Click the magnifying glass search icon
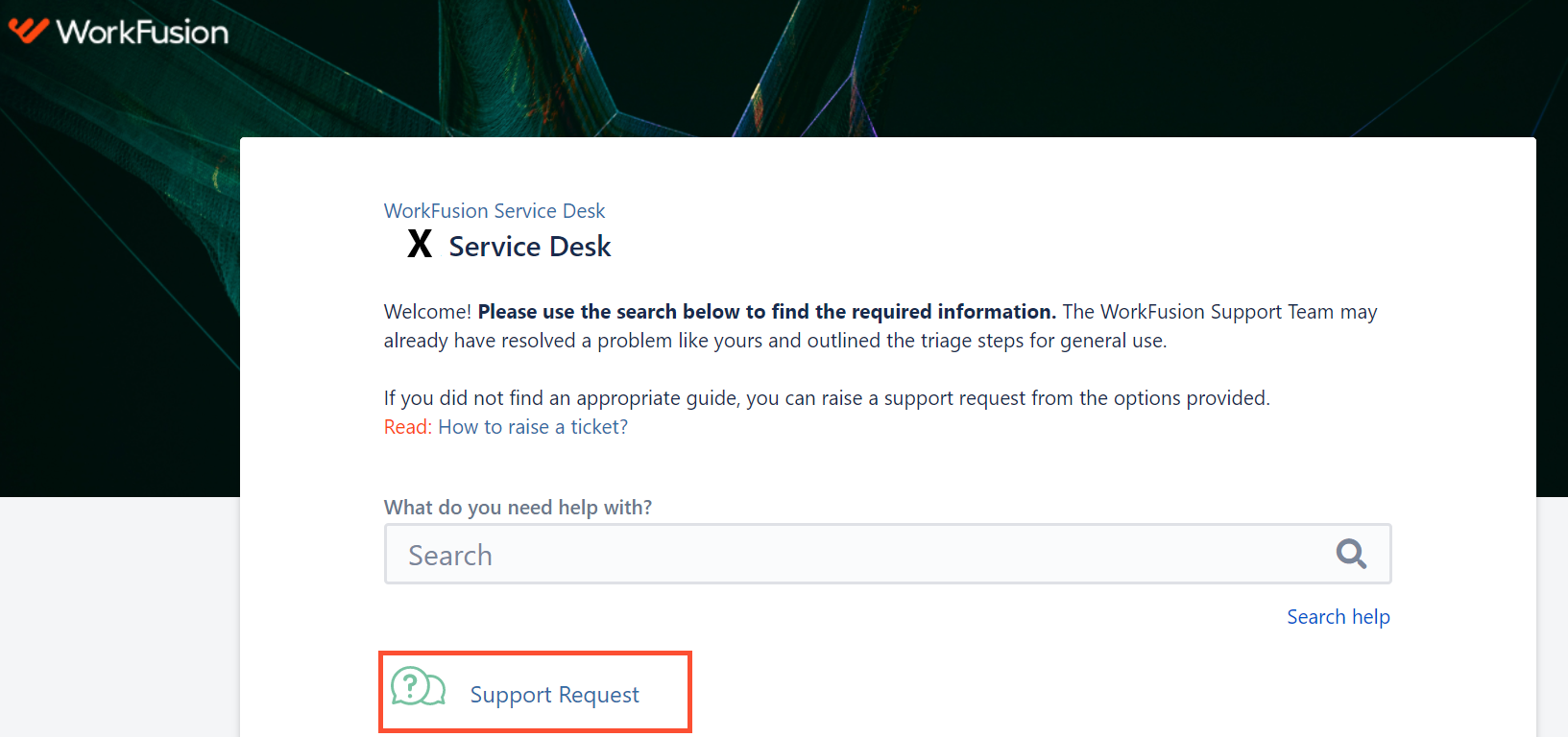The image size is (1568, 737). pos(1351,554)
